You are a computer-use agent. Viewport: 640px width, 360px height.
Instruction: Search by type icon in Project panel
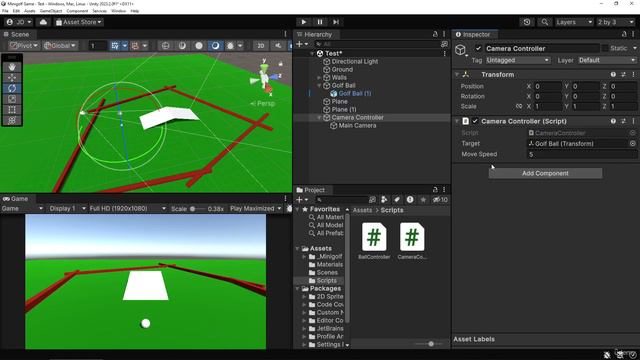[384, 200]
